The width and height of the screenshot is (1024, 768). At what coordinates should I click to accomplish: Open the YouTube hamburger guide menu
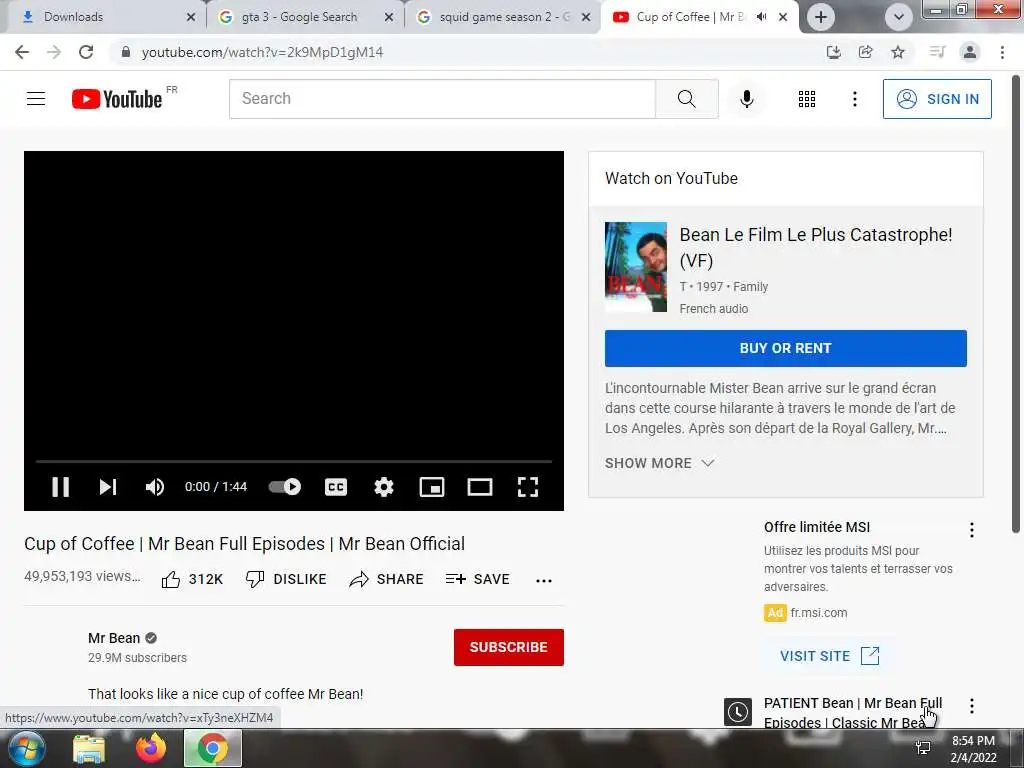(x=36, y=99)
